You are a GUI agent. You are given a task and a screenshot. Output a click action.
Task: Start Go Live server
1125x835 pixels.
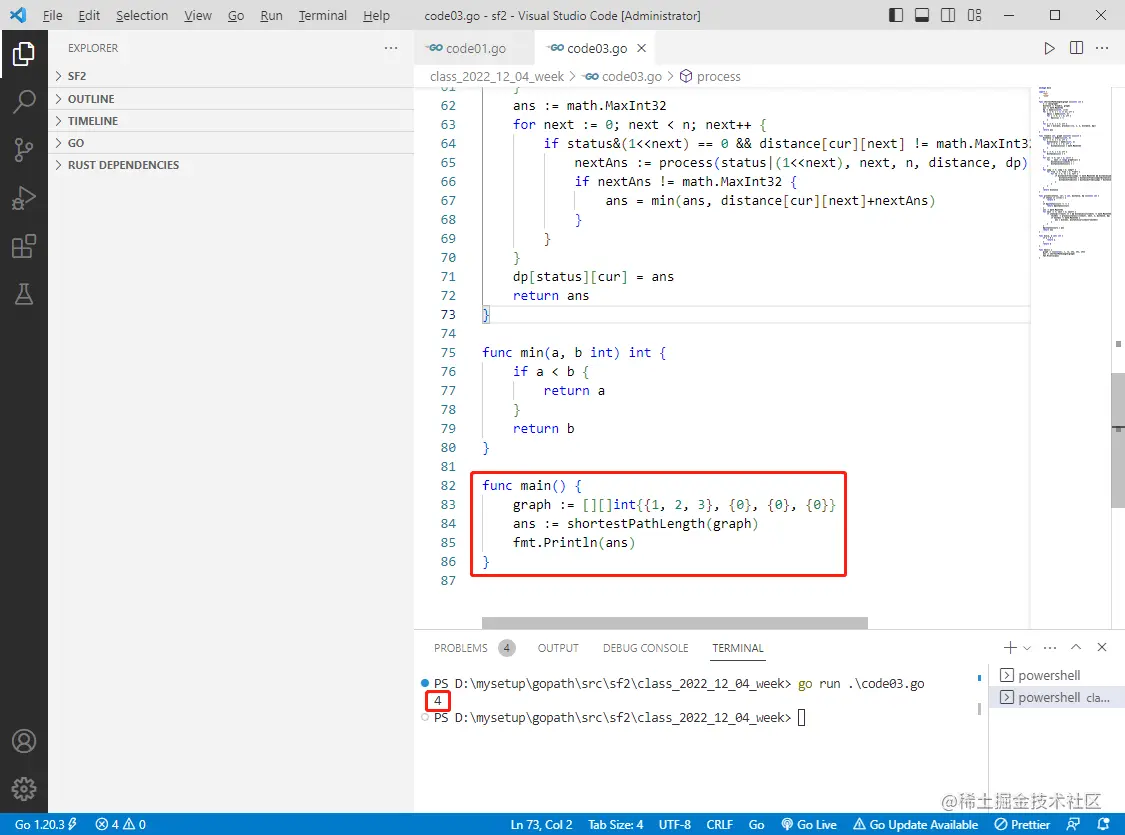click(809, 824)
